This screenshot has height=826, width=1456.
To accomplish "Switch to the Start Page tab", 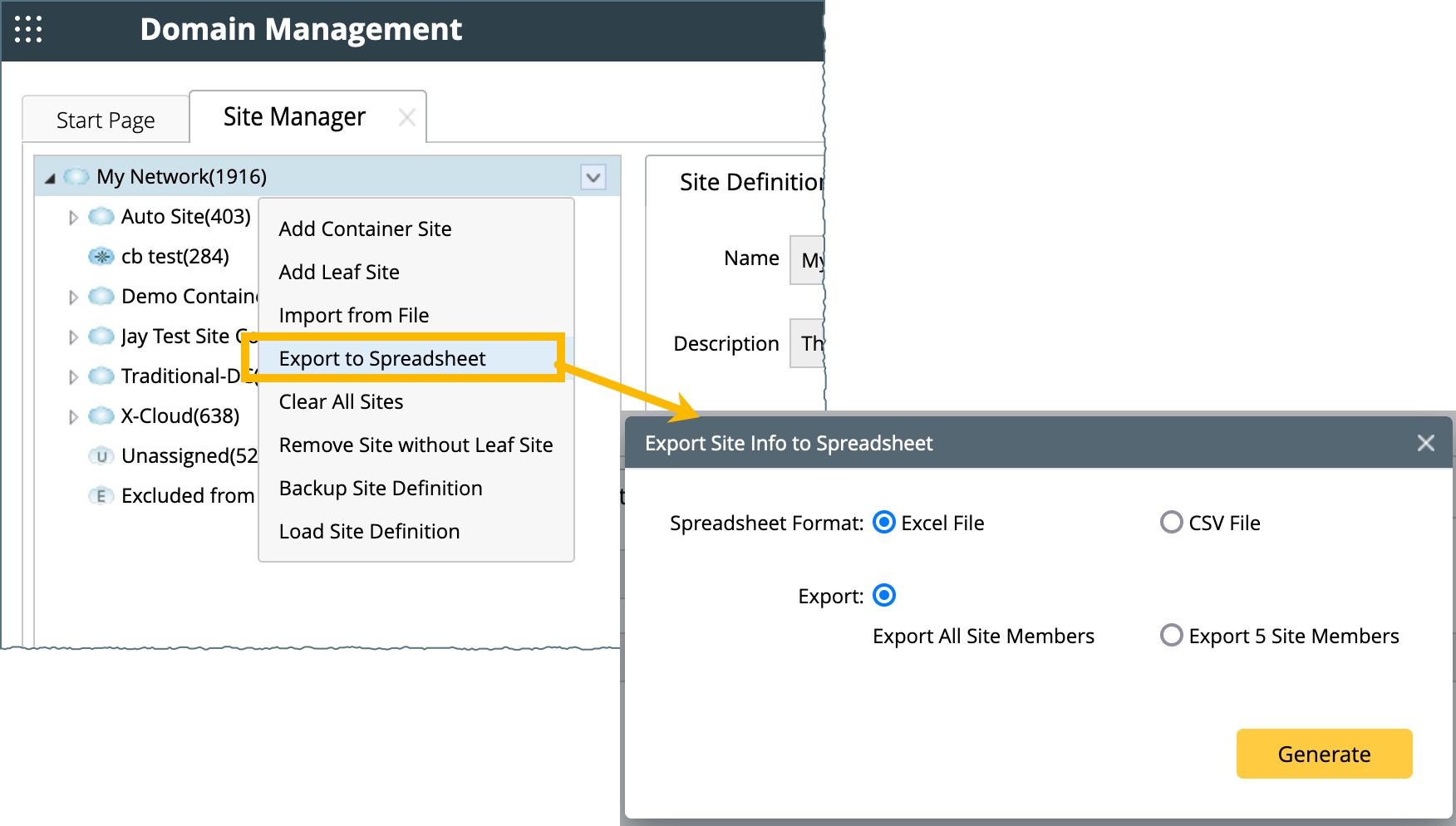I will click(106, 120).
